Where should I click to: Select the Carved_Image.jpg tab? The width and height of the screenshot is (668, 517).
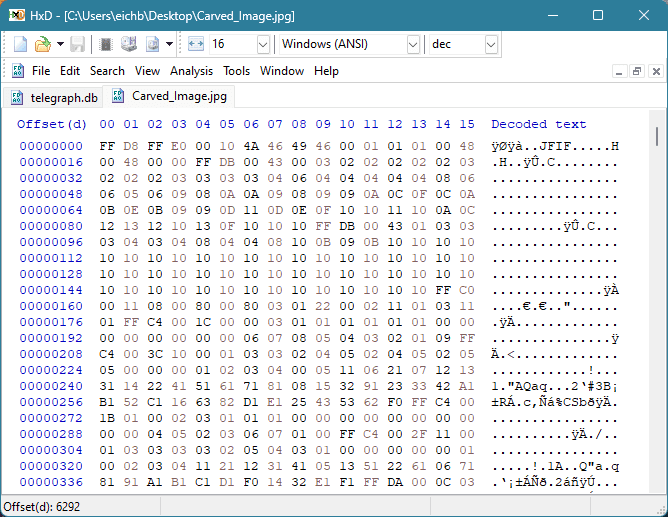(170, 97)
